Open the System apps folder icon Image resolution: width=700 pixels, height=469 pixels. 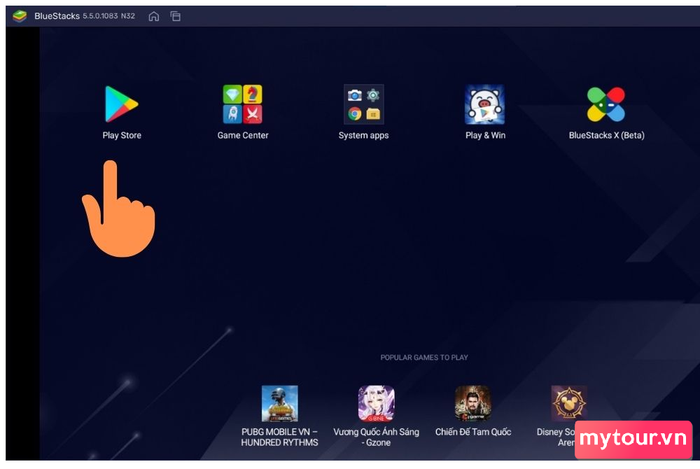363,104
